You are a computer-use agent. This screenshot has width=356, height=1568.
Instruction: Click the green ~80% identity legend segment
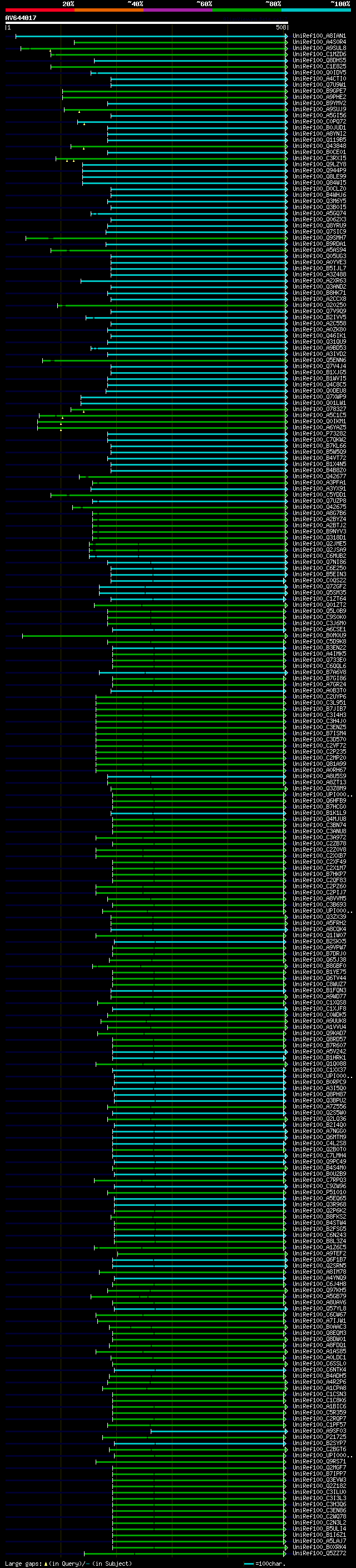click(247, 10)
